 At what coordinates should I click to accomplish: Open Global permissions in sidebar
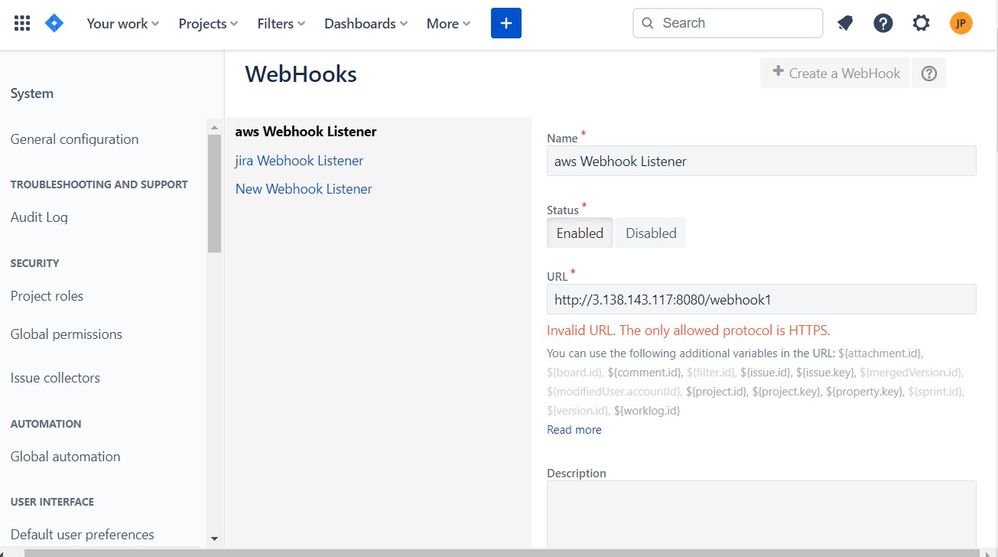click(x=66, y=334)
